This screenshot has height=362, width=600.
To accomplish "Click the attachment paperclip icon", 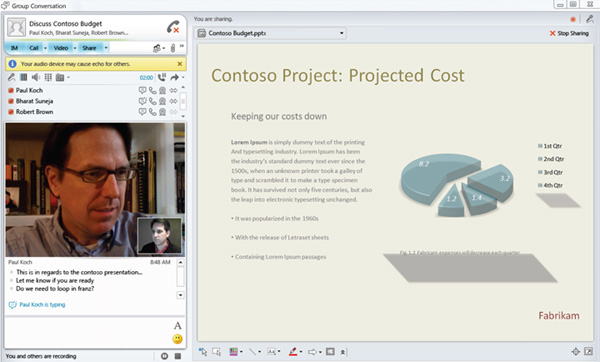I will (173, 48).
